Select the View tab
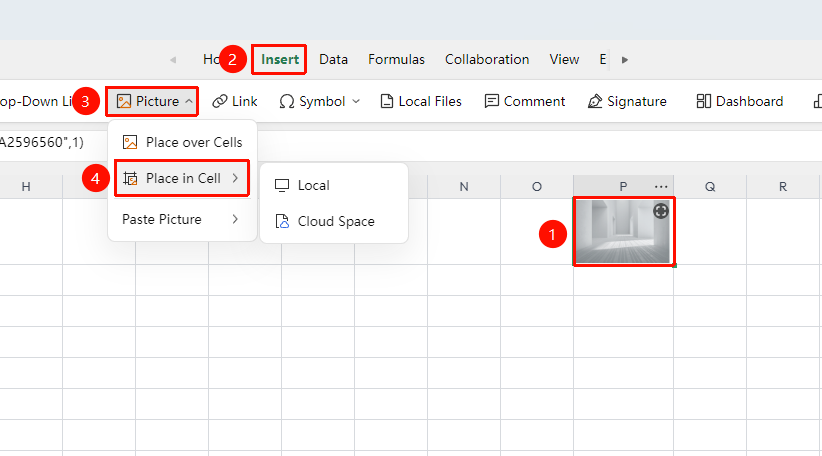822x456 pixels. pyautogui.click(x=564, y=59)
